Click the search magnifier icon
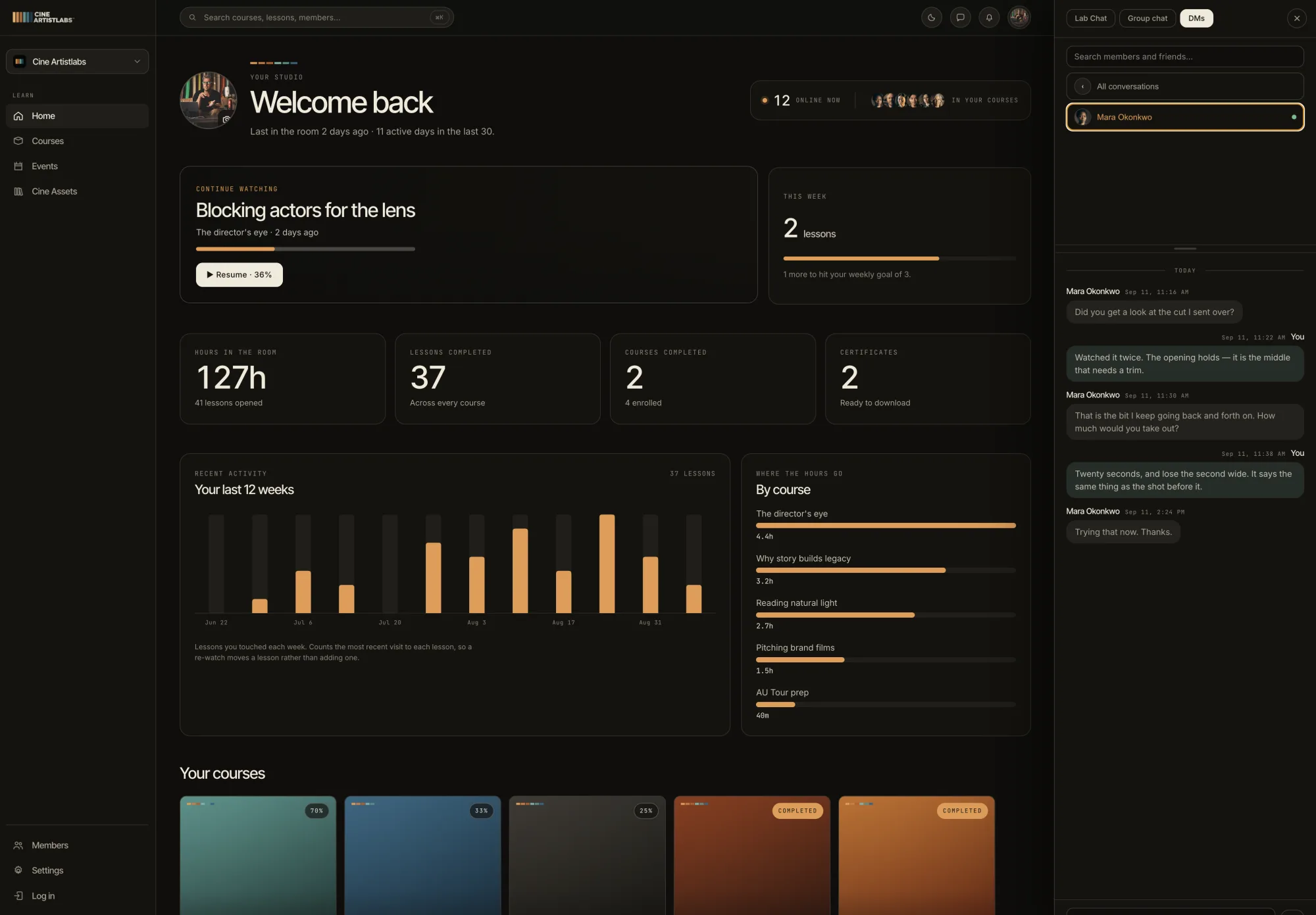 click(x=192, y=18)
